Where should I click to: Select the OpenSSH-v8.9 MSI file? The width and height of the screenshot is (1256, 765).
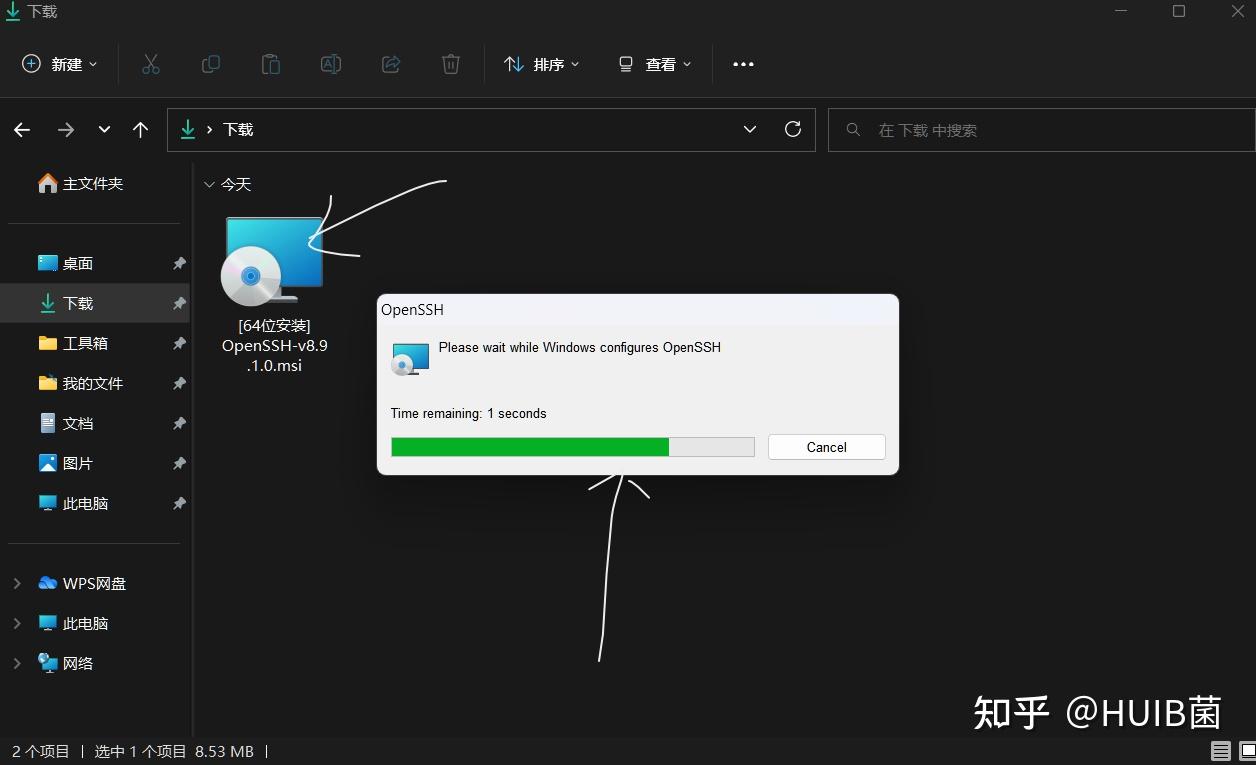coord(273,262)
